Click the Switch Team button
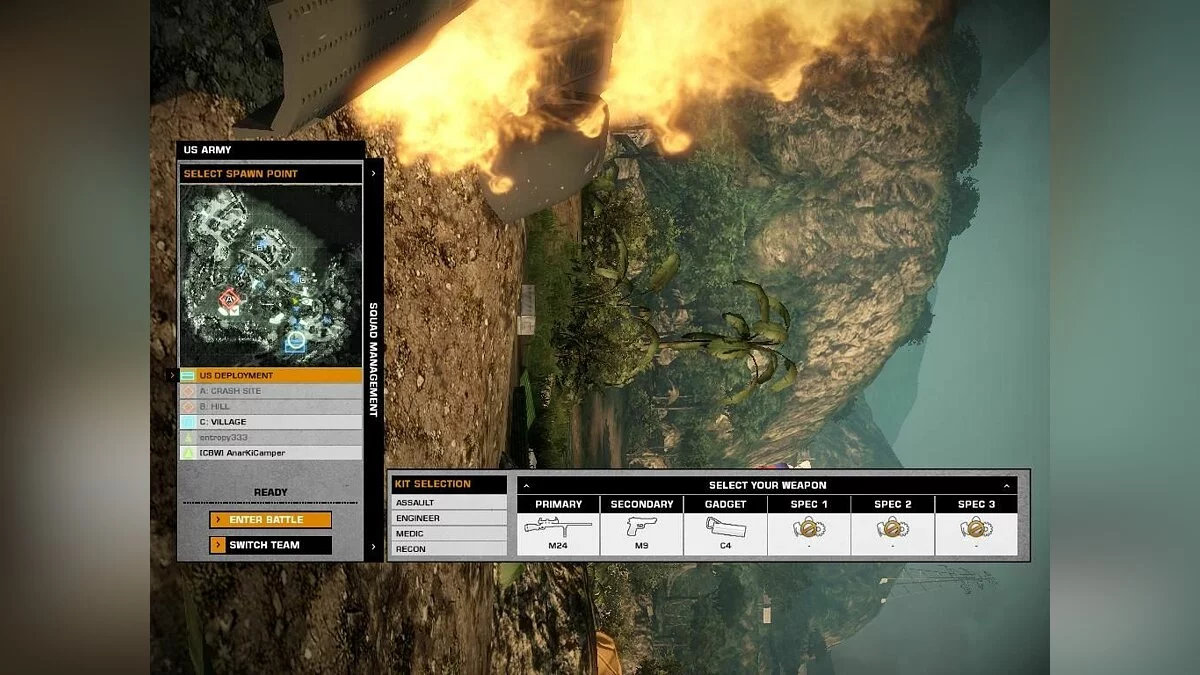 [270, 545]
